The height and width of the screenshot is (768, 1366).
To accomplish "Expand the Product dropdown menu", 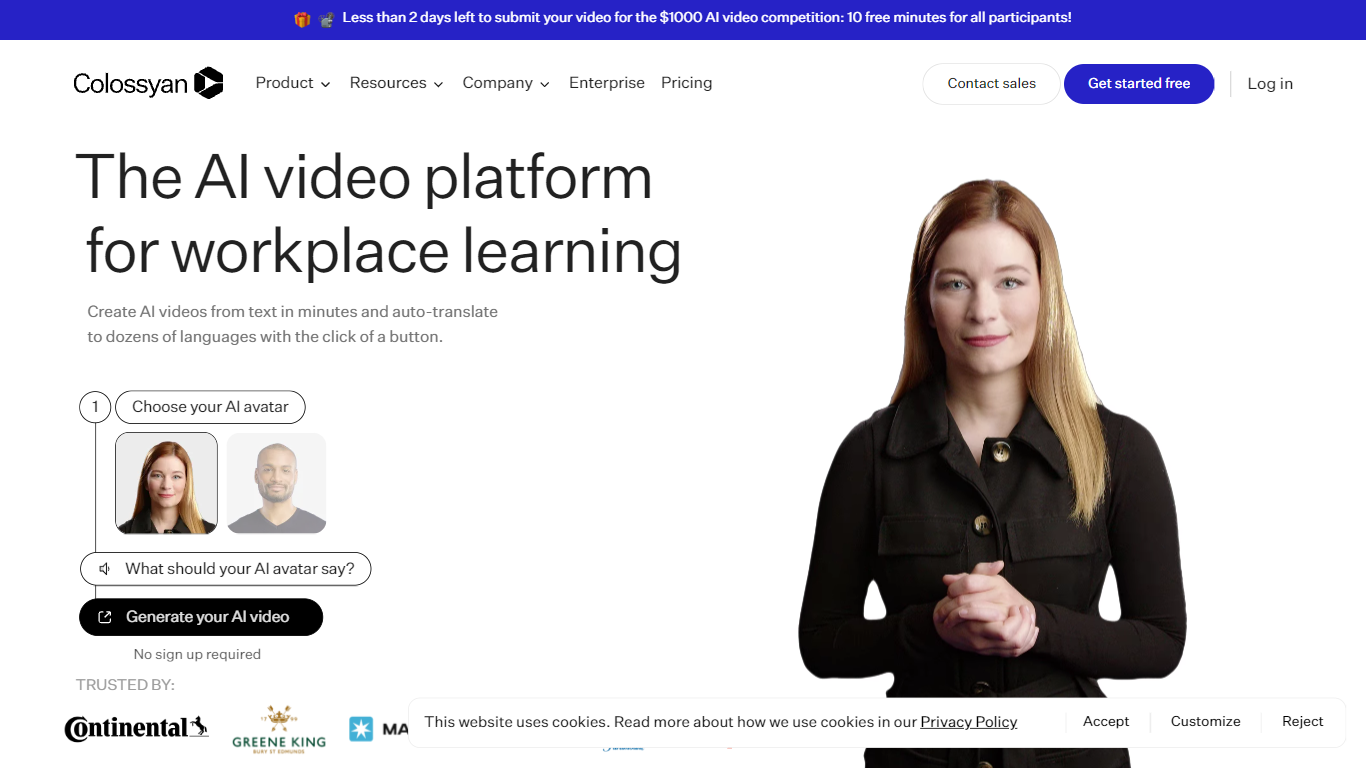I will [292, 83].
